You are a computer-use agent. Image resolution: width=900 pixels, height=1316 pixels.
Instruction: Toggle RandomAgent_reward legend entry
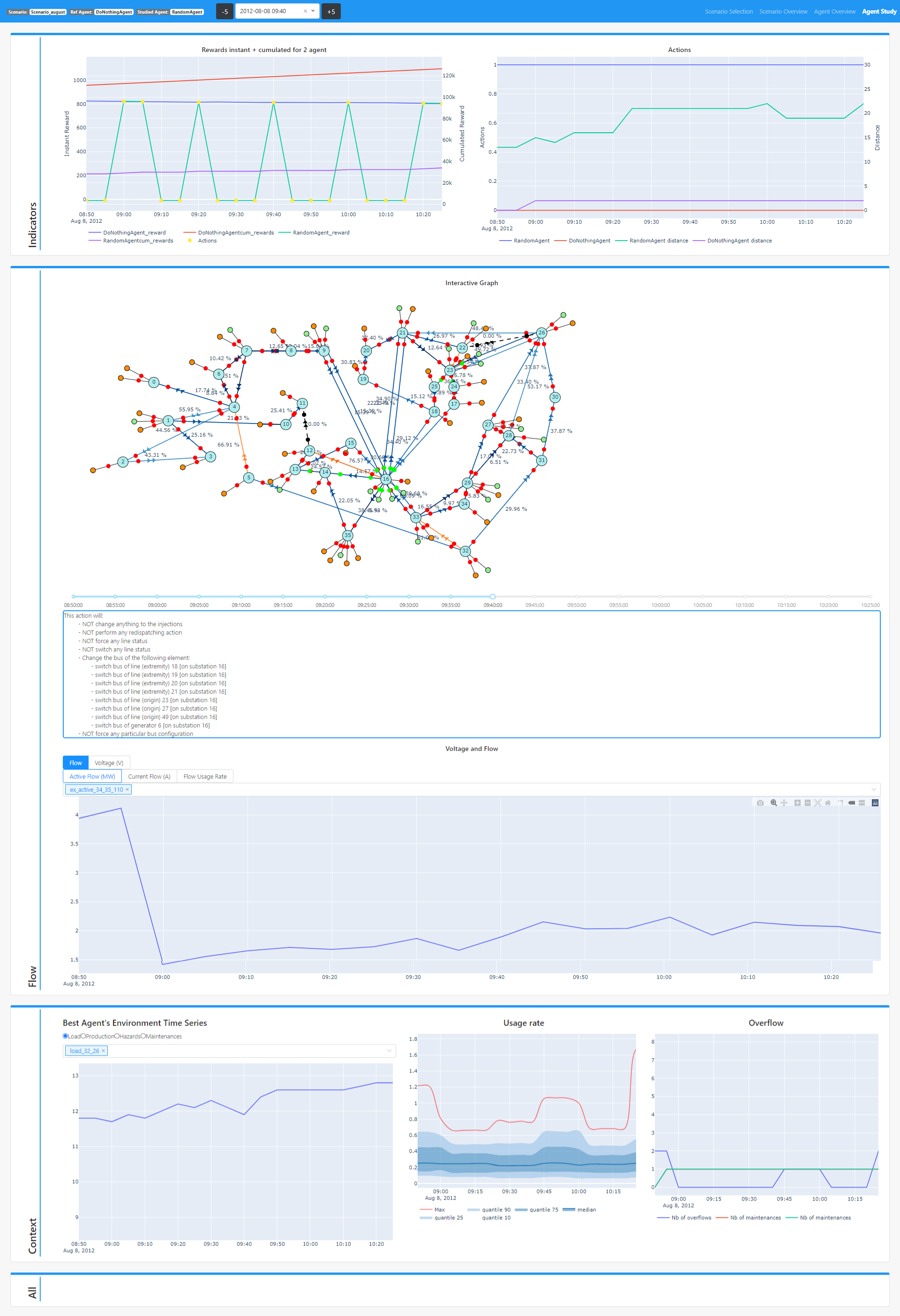point(314,233)
